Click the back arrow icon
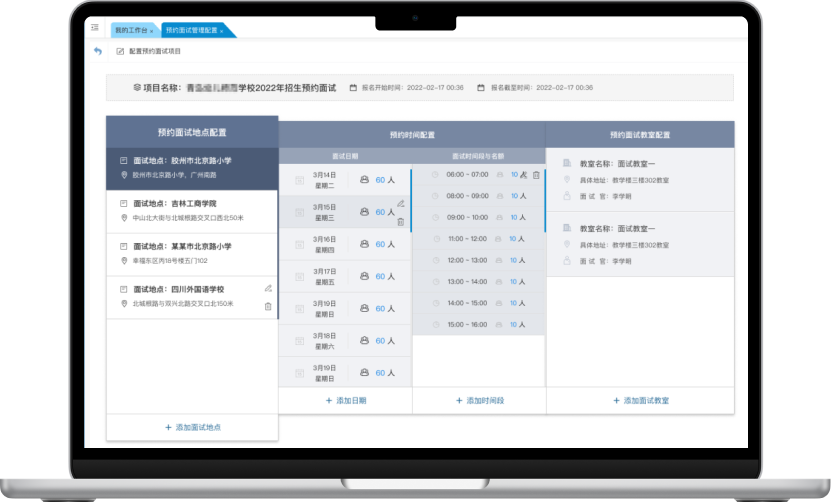The image size is (832, 502). (x=97, y=51)
